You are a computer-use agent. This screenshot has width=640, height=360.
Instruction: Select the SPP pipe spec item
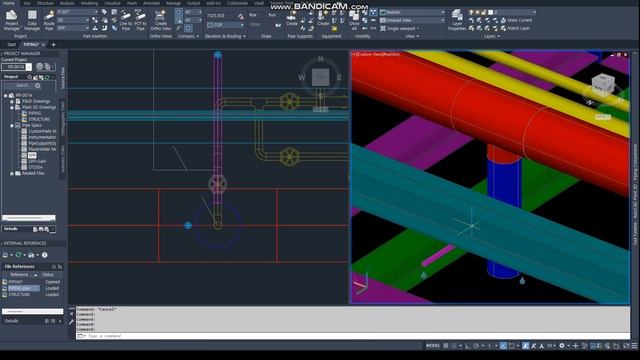[x=32, y=155]
